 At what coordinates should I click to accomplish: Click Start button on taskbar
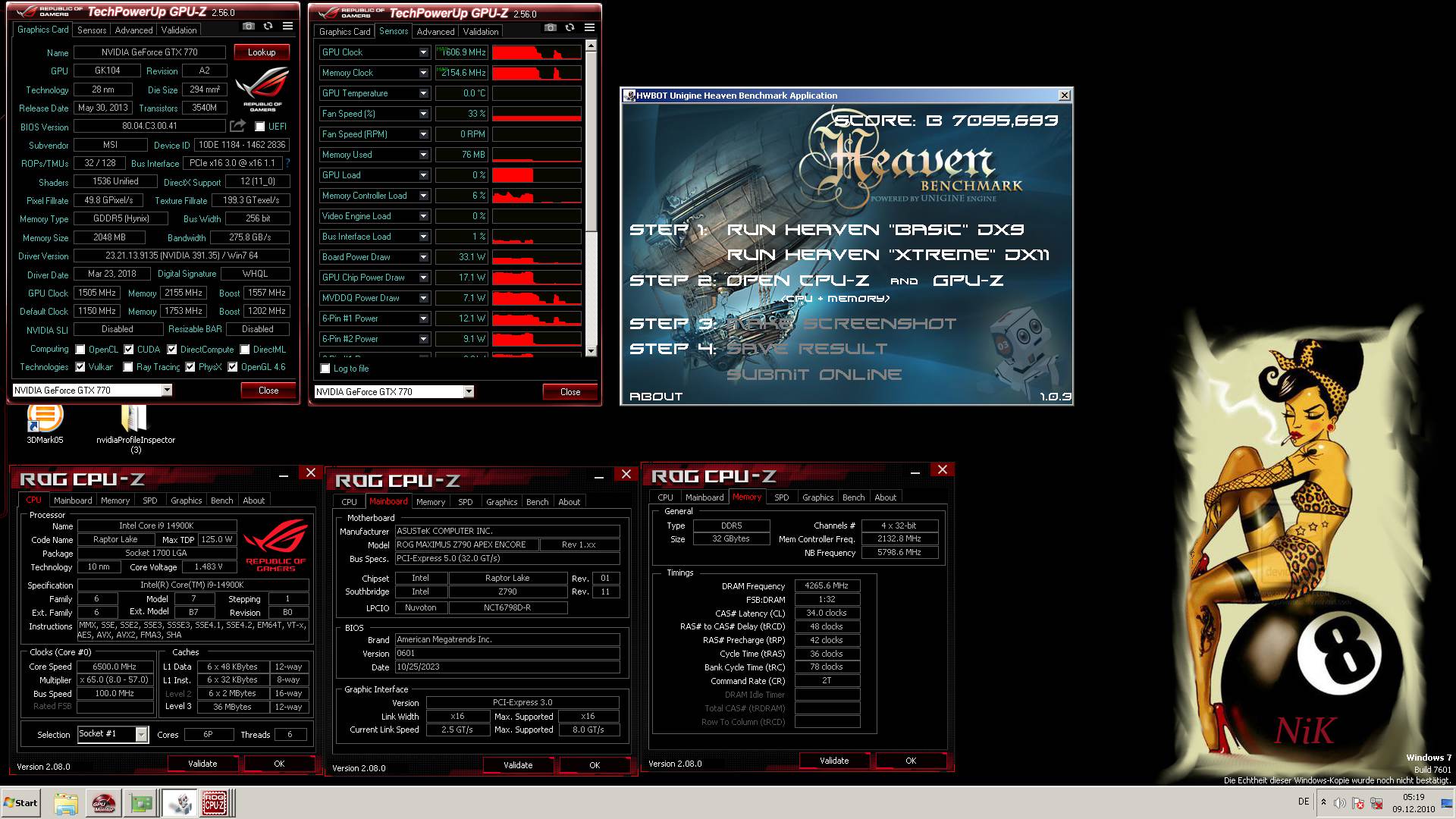click(x=20, y=803)
